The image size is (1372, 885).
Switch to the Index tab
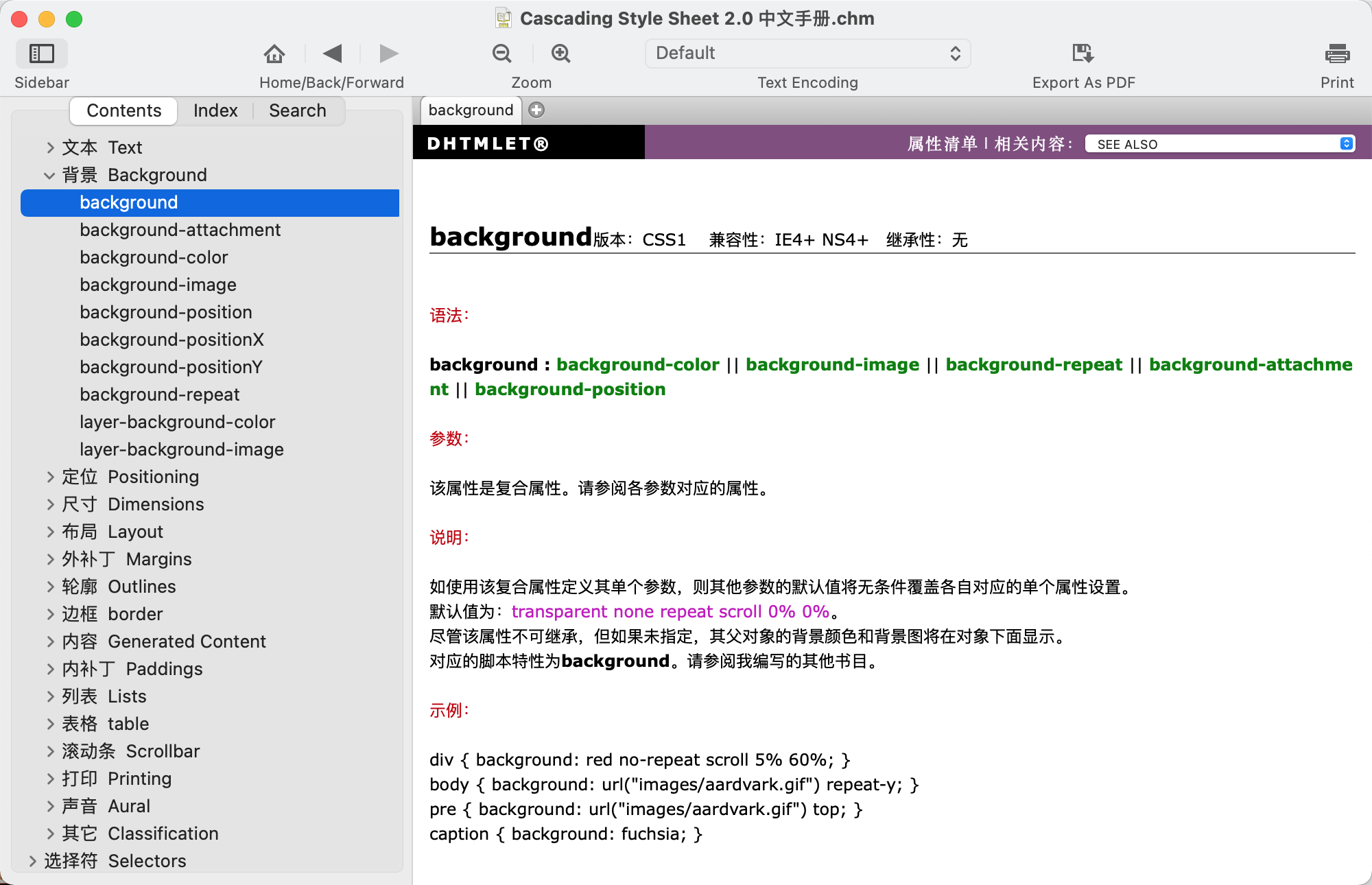click(215, 110)
